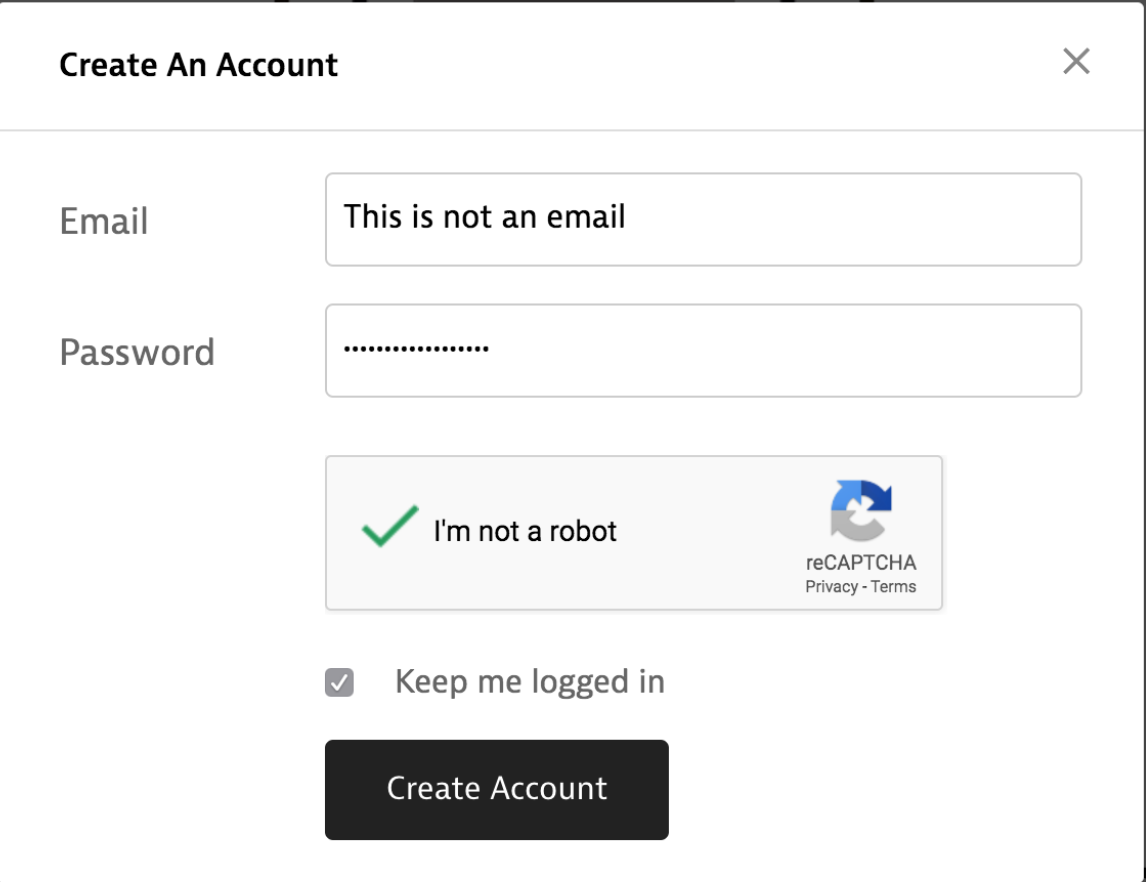1146x882 pixels.
Task: Click the Password field label
Action: pyautogui.click(x=138, y=352)
